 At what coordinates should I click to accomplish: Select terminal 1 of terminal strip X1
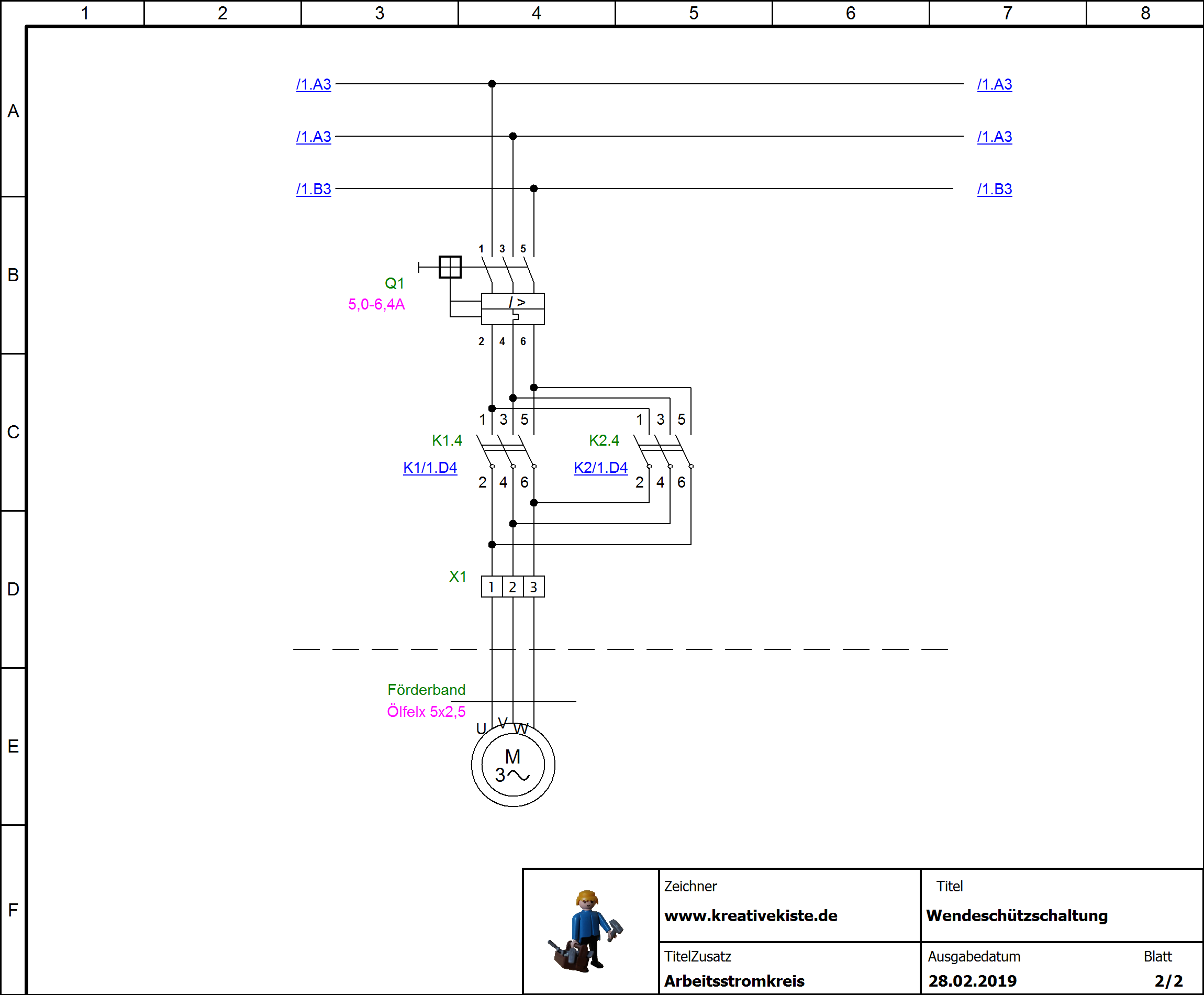[x=492, y=587]
